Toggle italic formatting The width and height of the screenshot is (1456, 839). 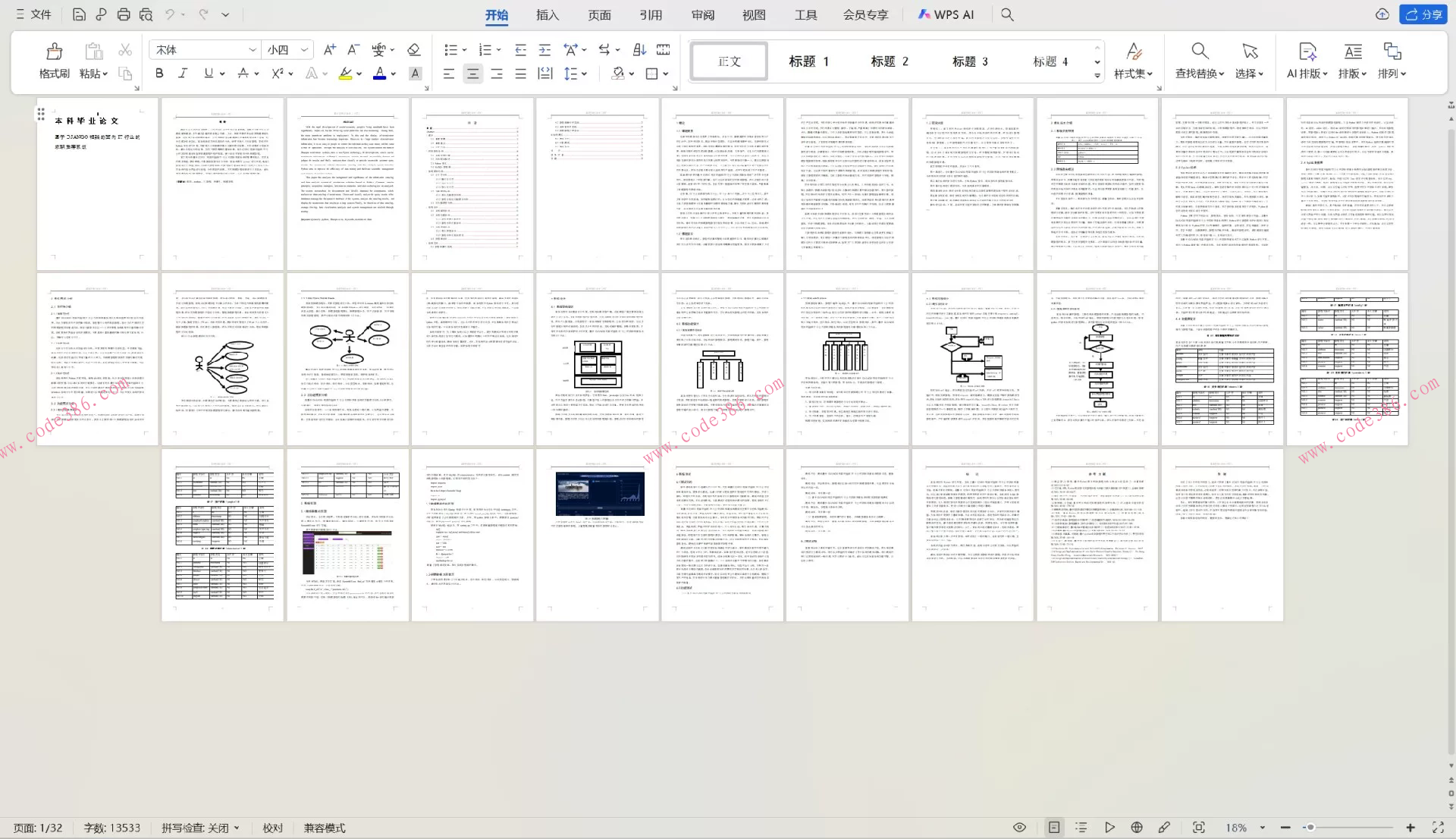[183, 74]
